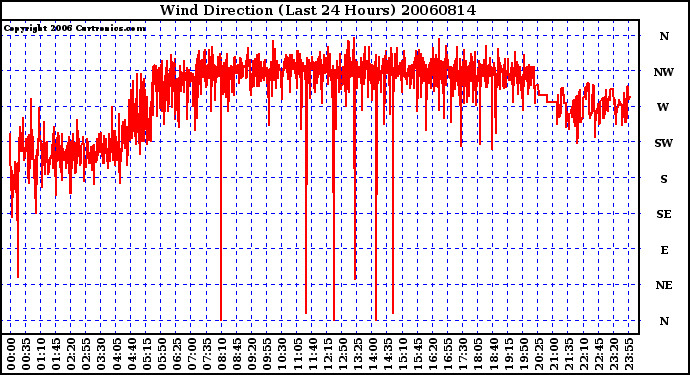Click the 'NE' direction label

[x=664, y=285]
